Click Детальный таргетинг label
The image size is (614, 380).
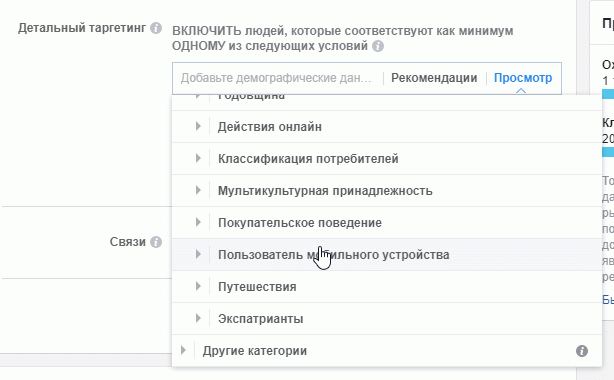82,28
